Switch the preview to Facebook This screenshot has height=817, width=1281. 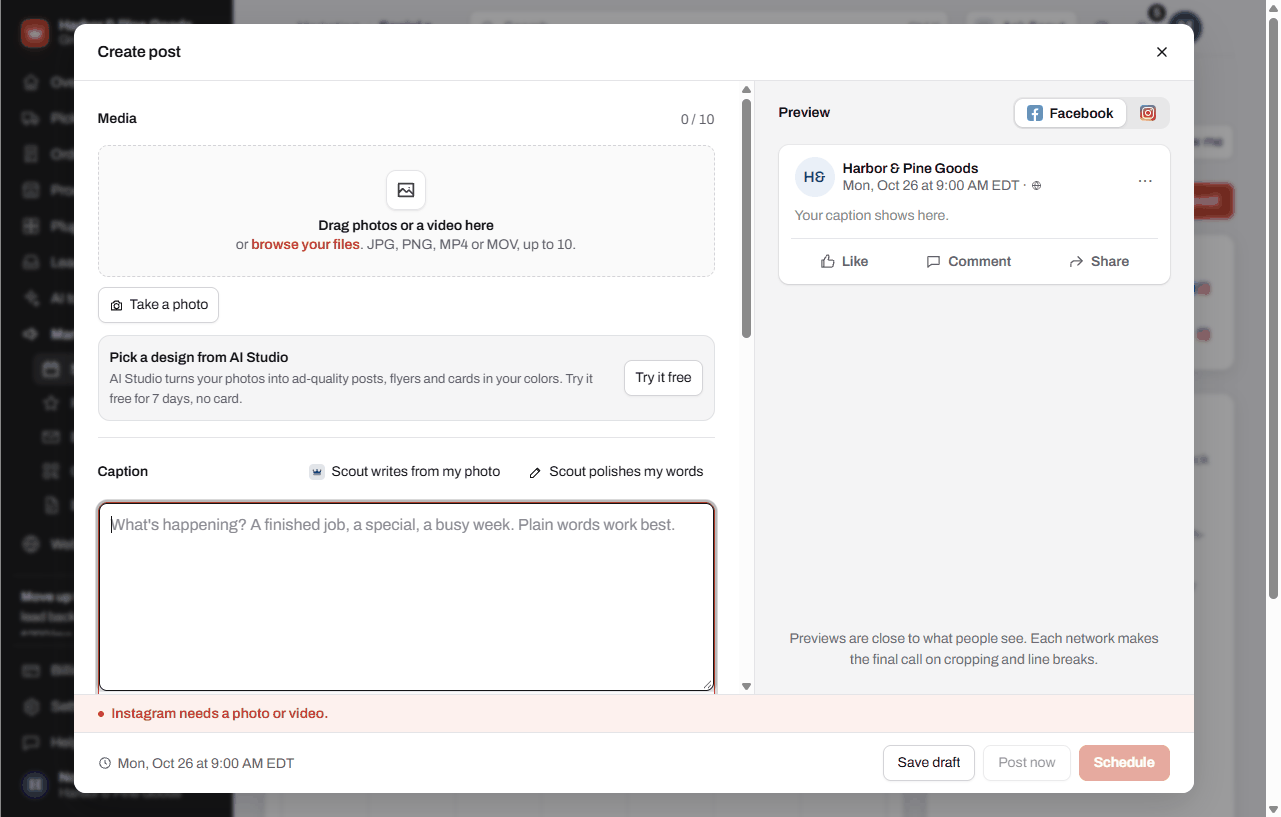(1070, 113)
